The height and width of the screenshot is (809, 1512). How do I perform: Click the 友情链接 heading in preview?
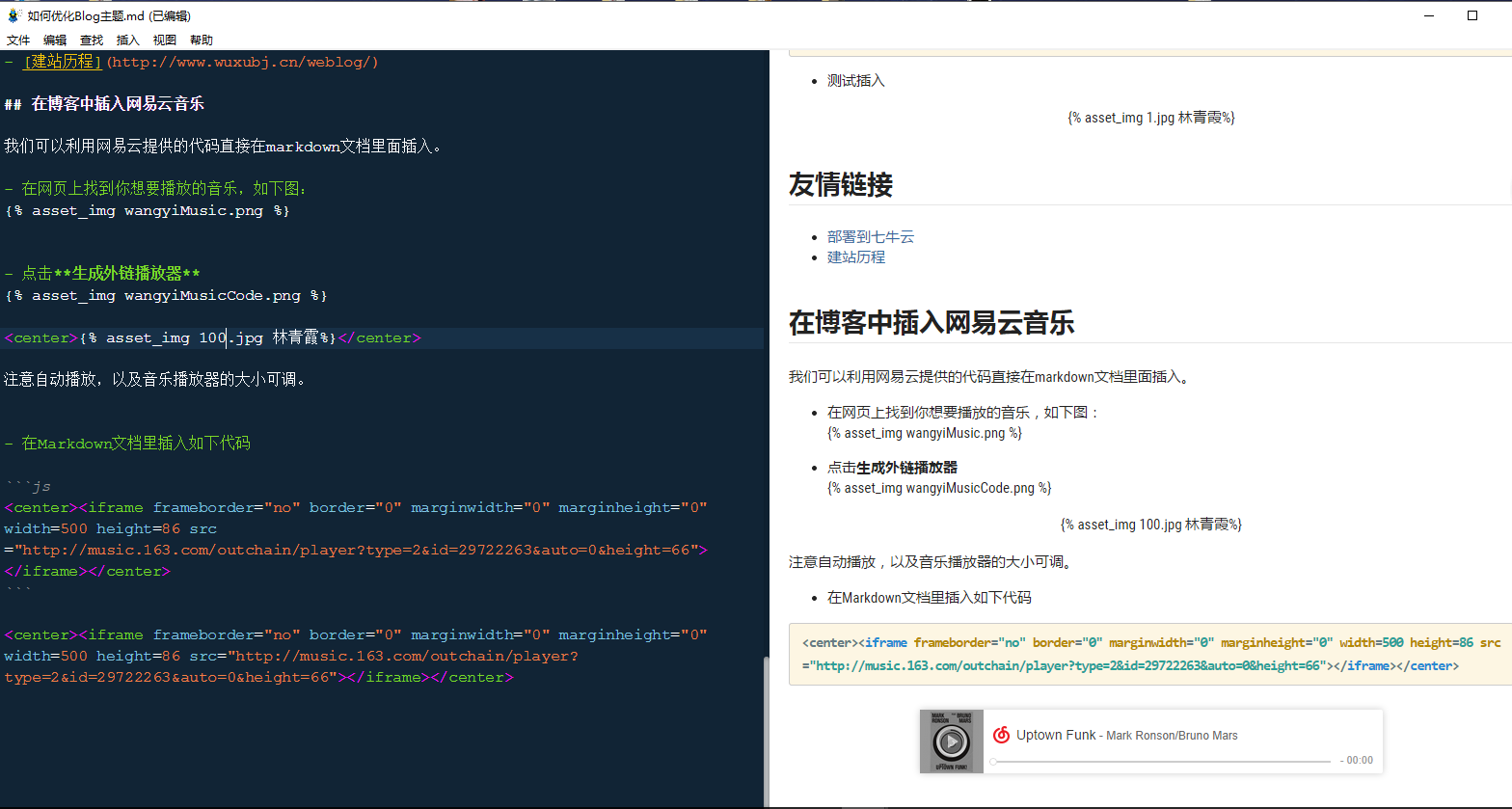coord(841,184)
